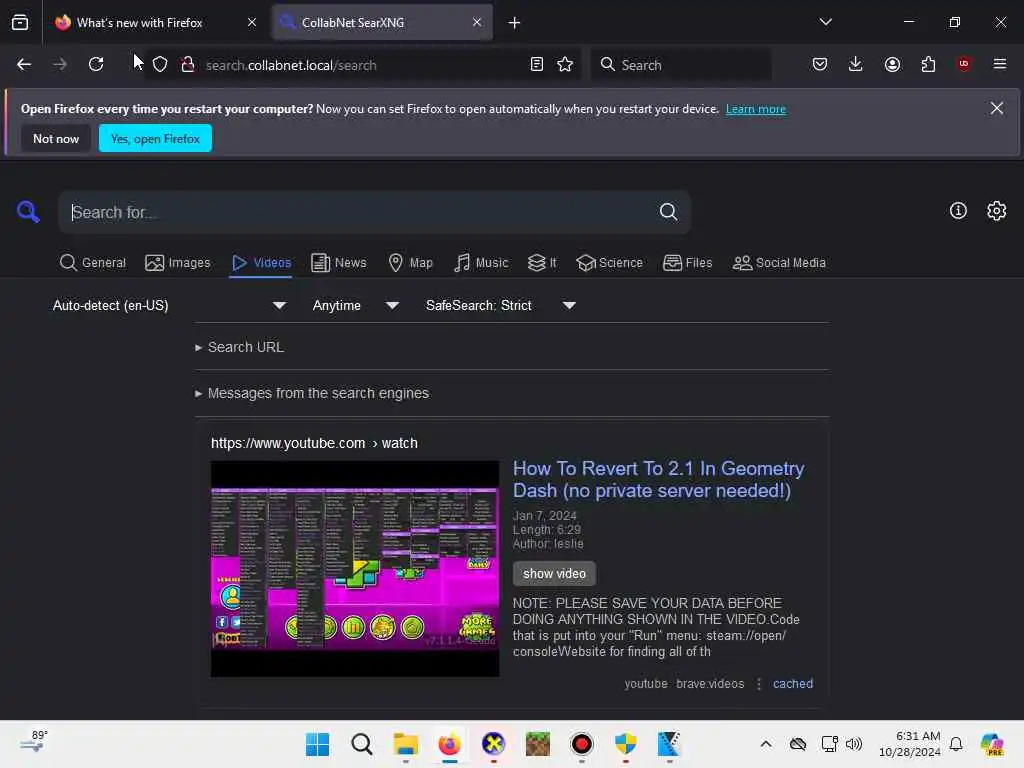Open a new tab
Screen dimensions: 1024x768
(514, 23)
